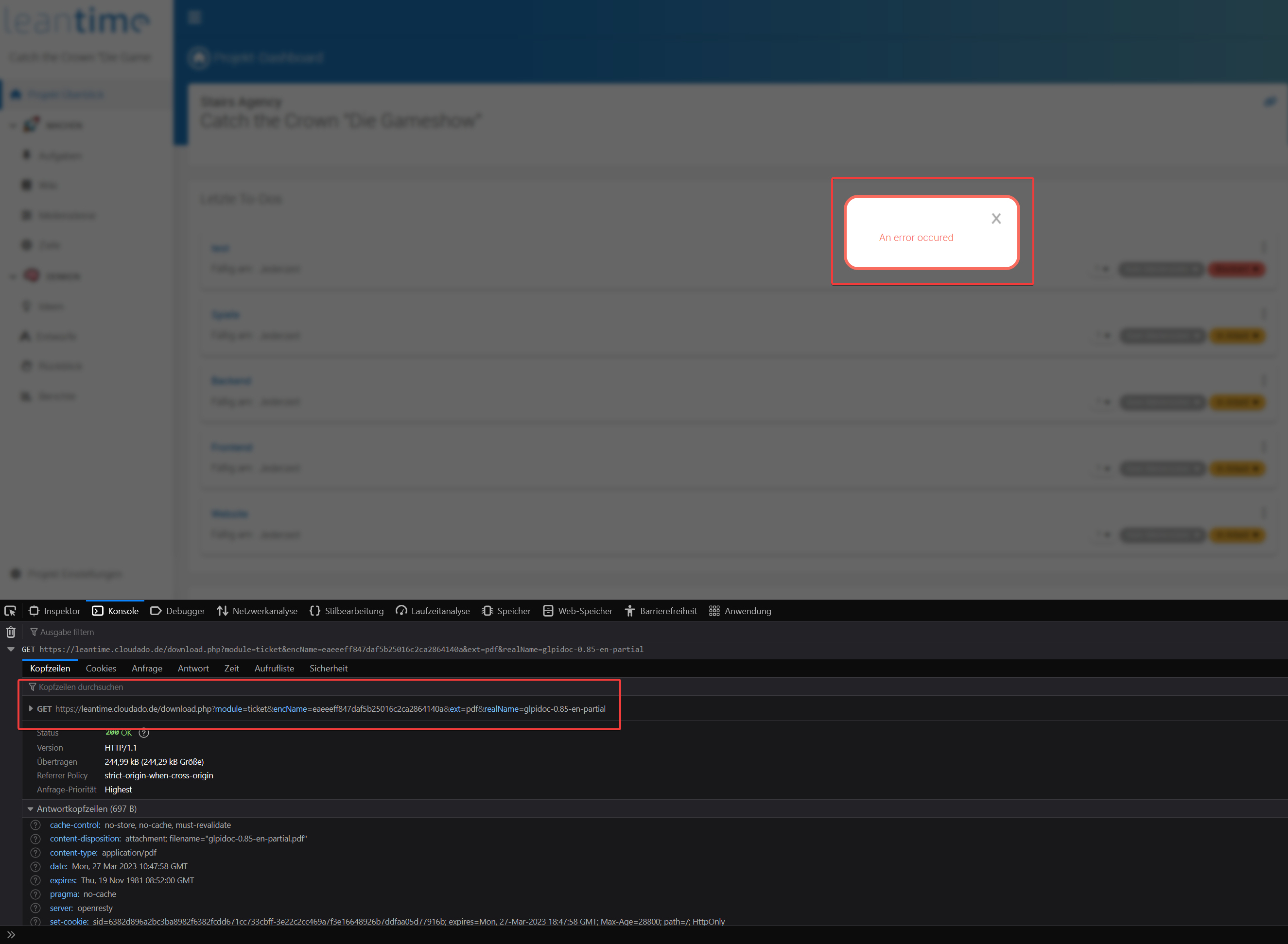Click the set-cookie response header link
Viewport: 1288px width, 944px height.
(x=69, y=921)
